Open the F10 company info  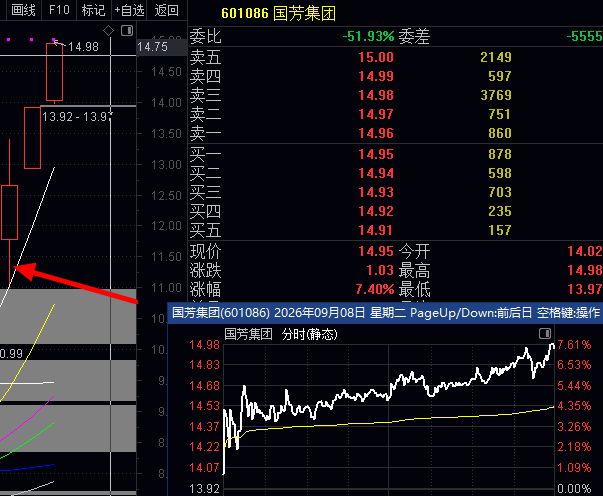pyautogui.click(x=59, y=10)
